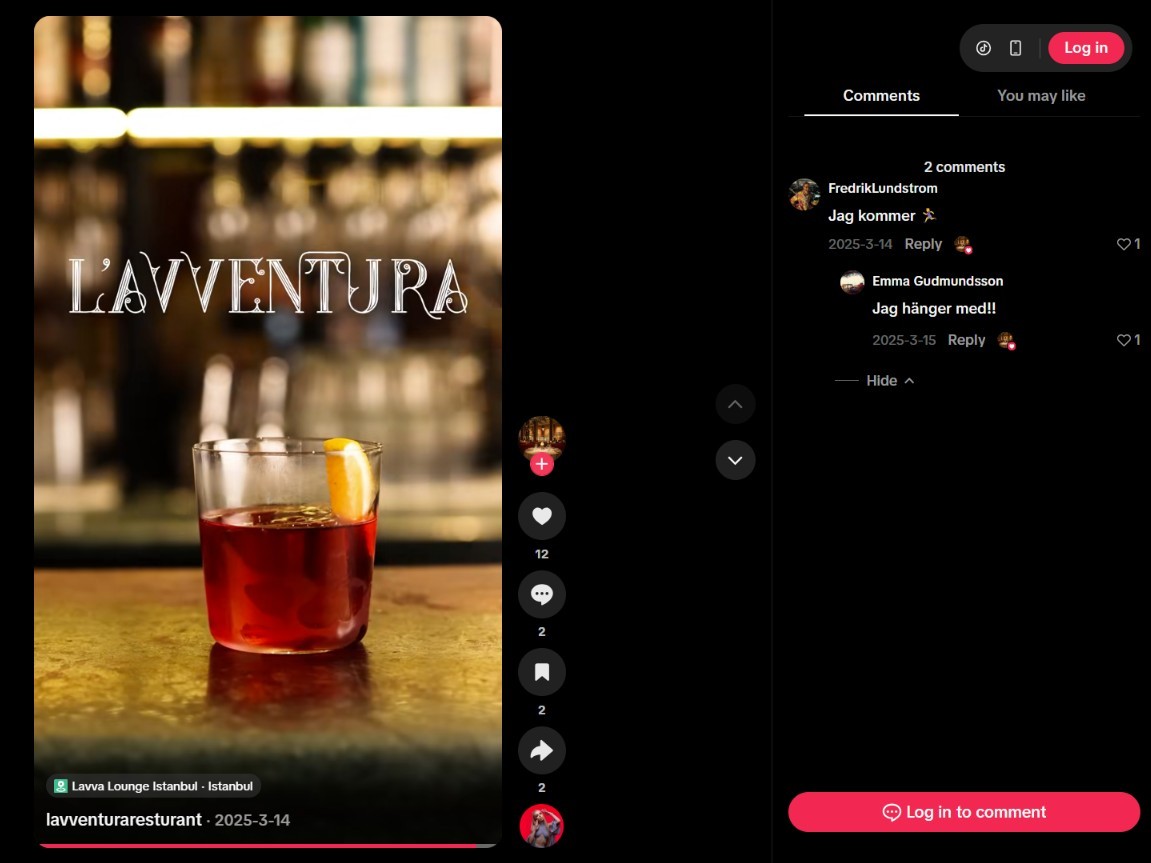Switch to the Comments tab
Viewport: 1151px width, 863px height.
(881, 95)
